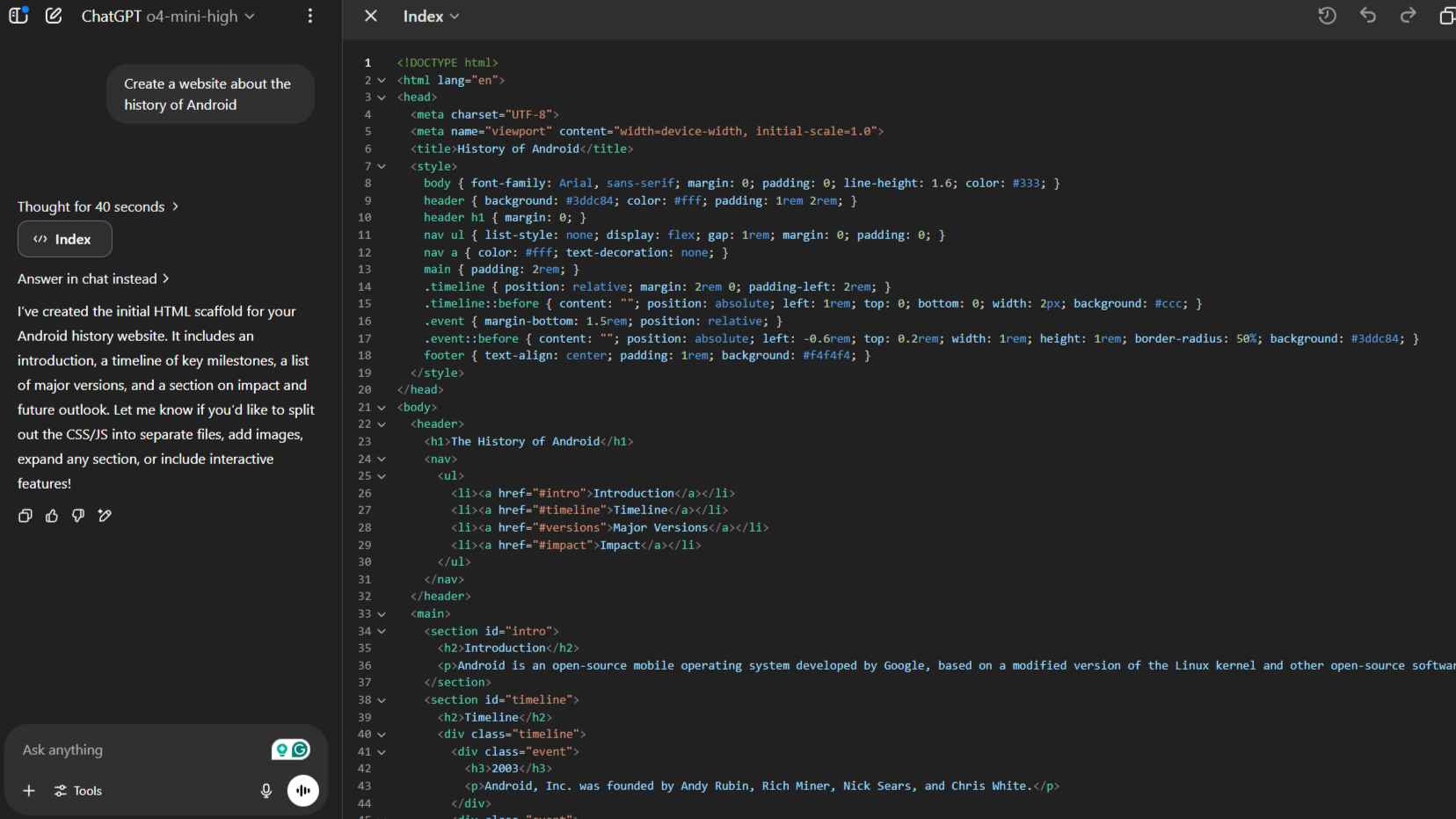The image size is (1456, 819).
Task: Collapse header tag fold on line 22
Action: coord(382,424)
